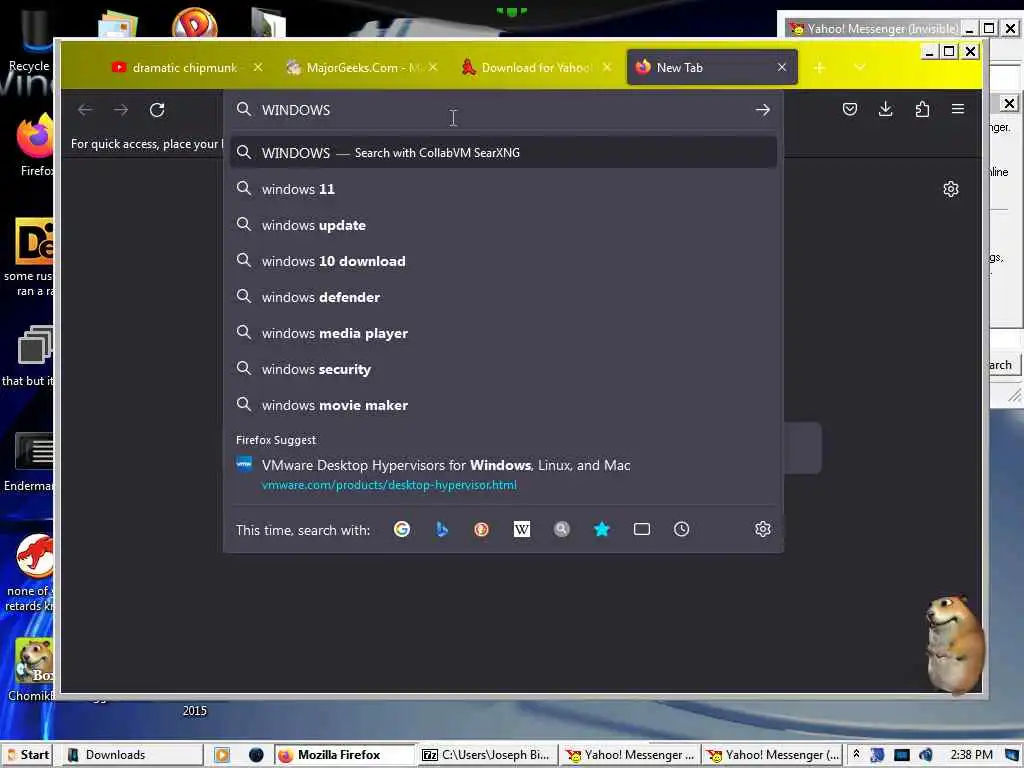Search with Wikipedia one-off engine icon
Image resolution: width=1024 pixels, height=768 pixels.
[521, 529]
